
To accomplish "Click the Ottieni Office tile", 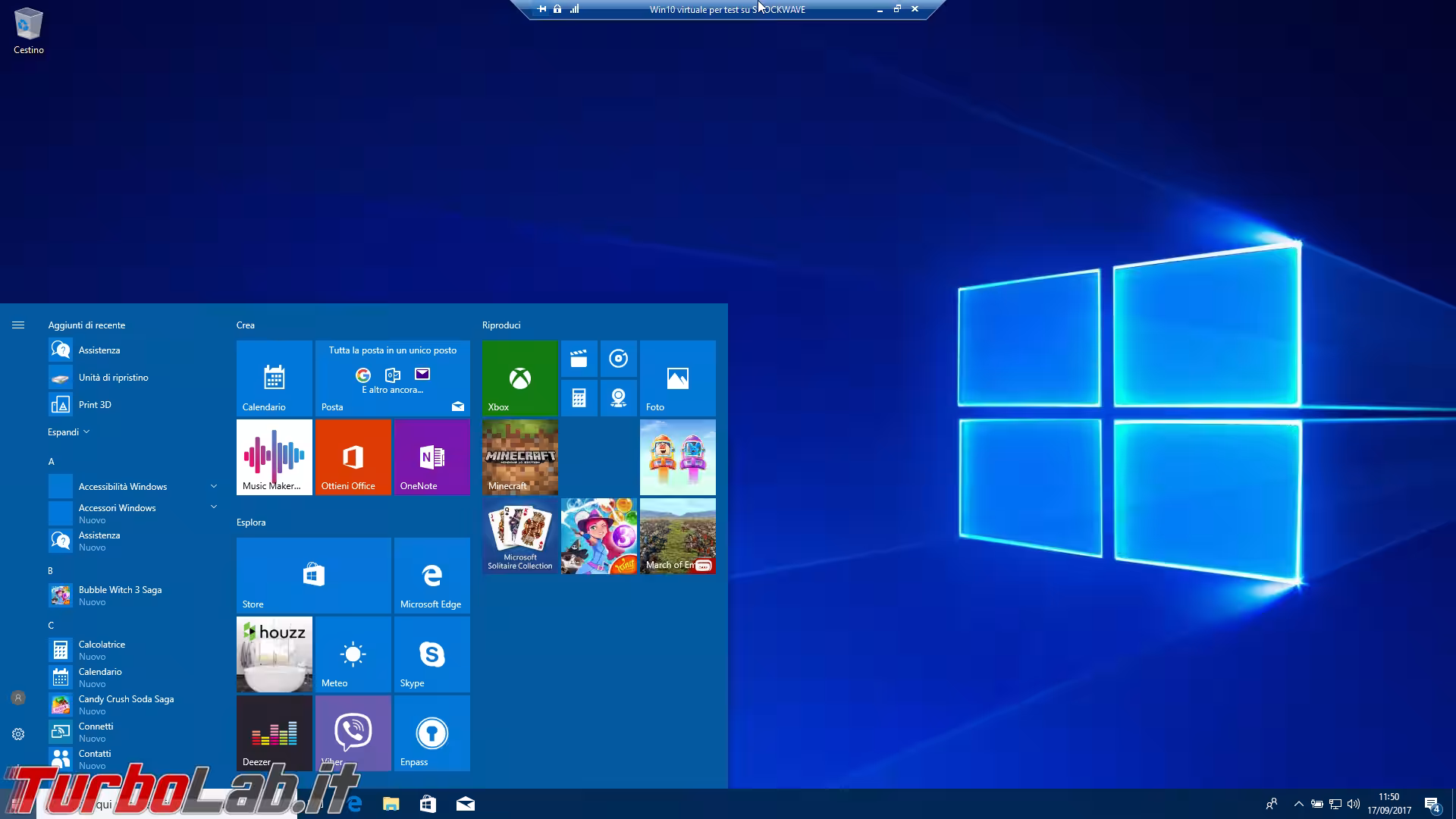I will [x=353, y=457].
